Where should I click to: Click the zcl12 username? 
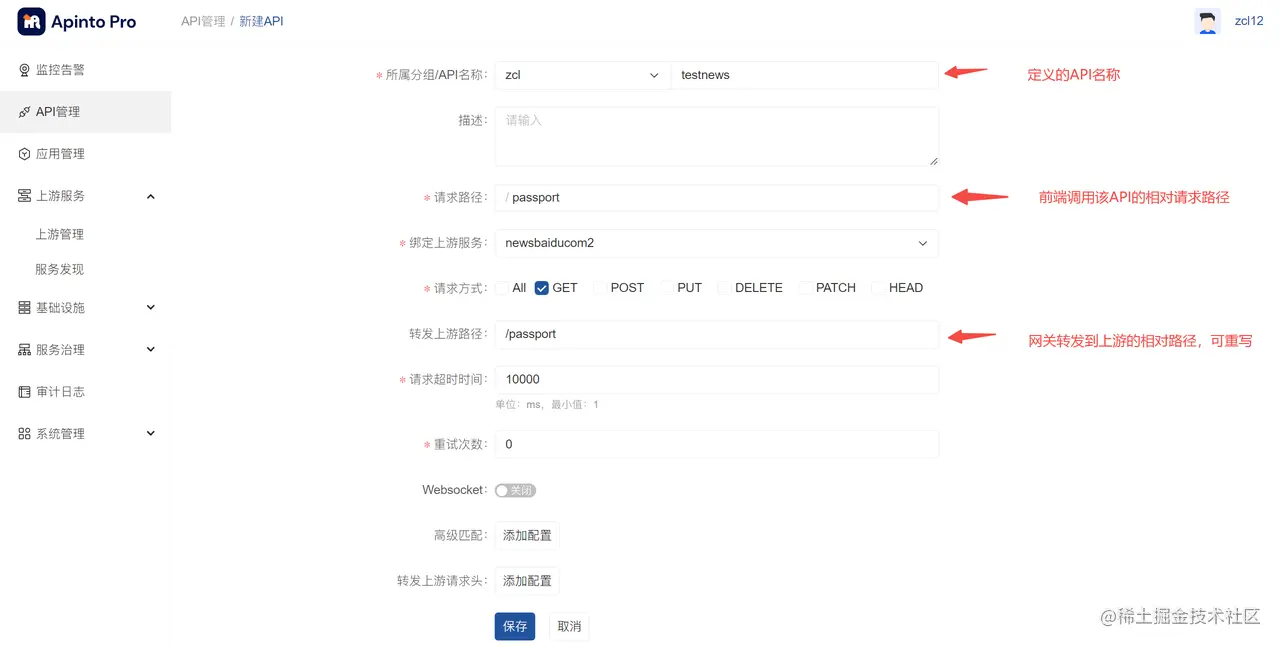[1249, 21]
